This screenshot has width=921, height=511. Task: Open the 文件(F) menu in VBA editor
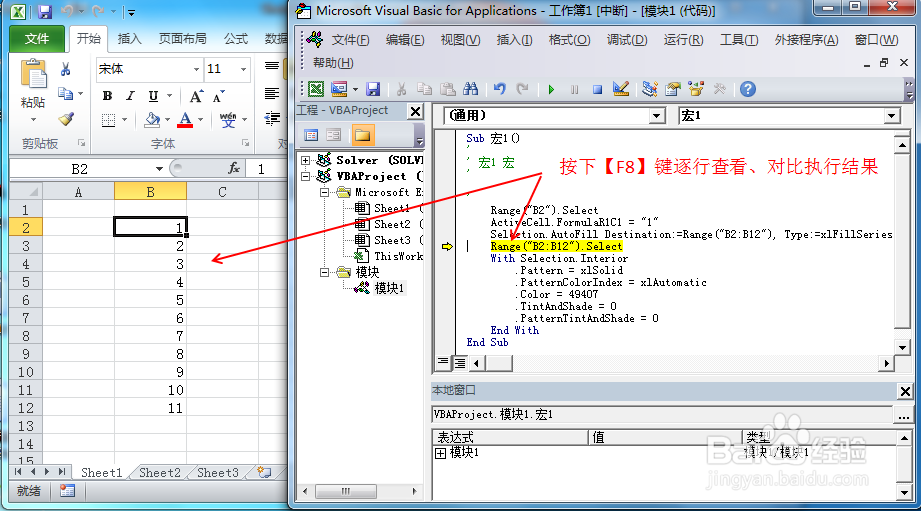tap(350, 39)
